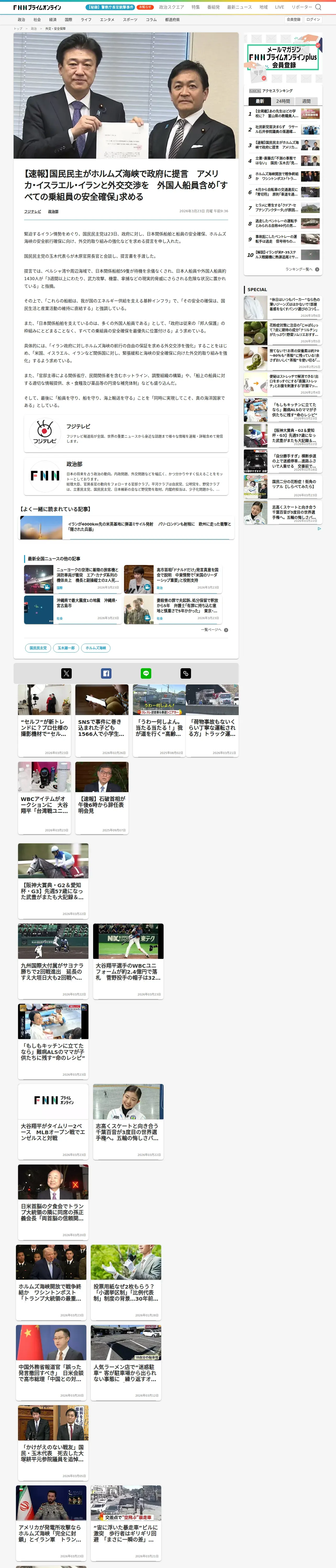Image resolution: width=336 pixels, height=1568 pixels.
Task: Open SPECIAL item about 便秘はストレッチで解消
Action: tap(283, 385)
